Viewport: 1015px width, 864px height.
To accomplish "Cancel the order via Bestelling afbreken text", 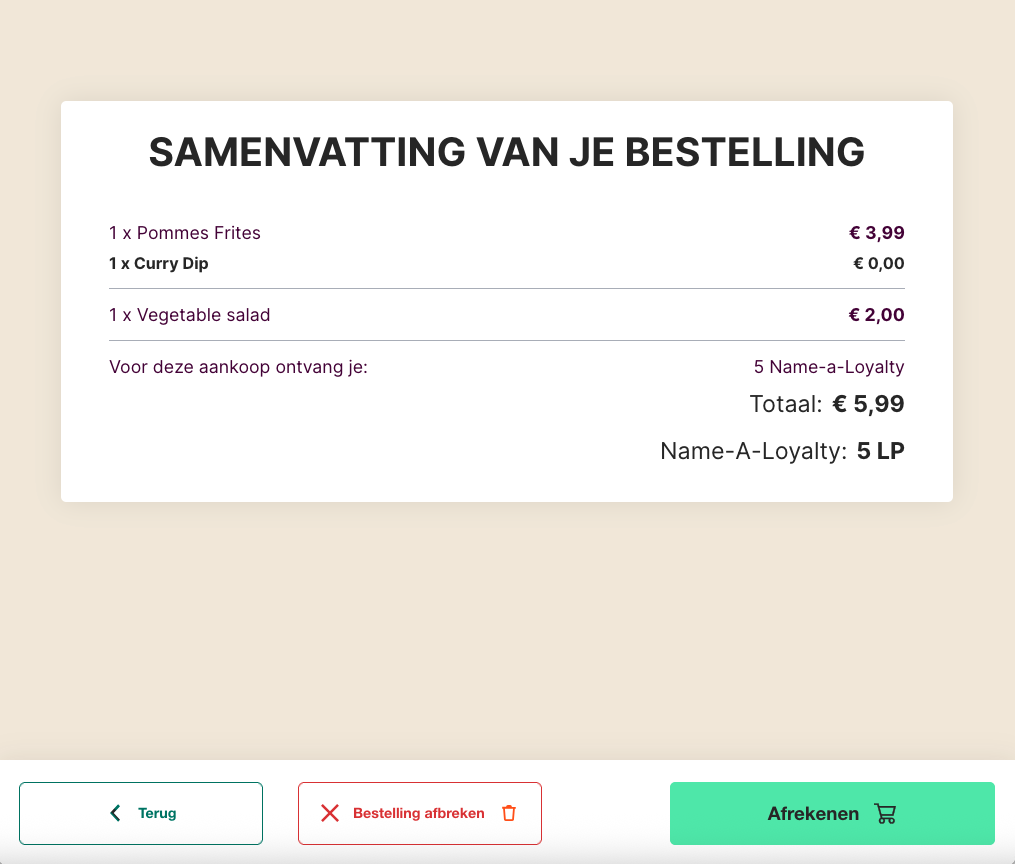I will point(418,813).
